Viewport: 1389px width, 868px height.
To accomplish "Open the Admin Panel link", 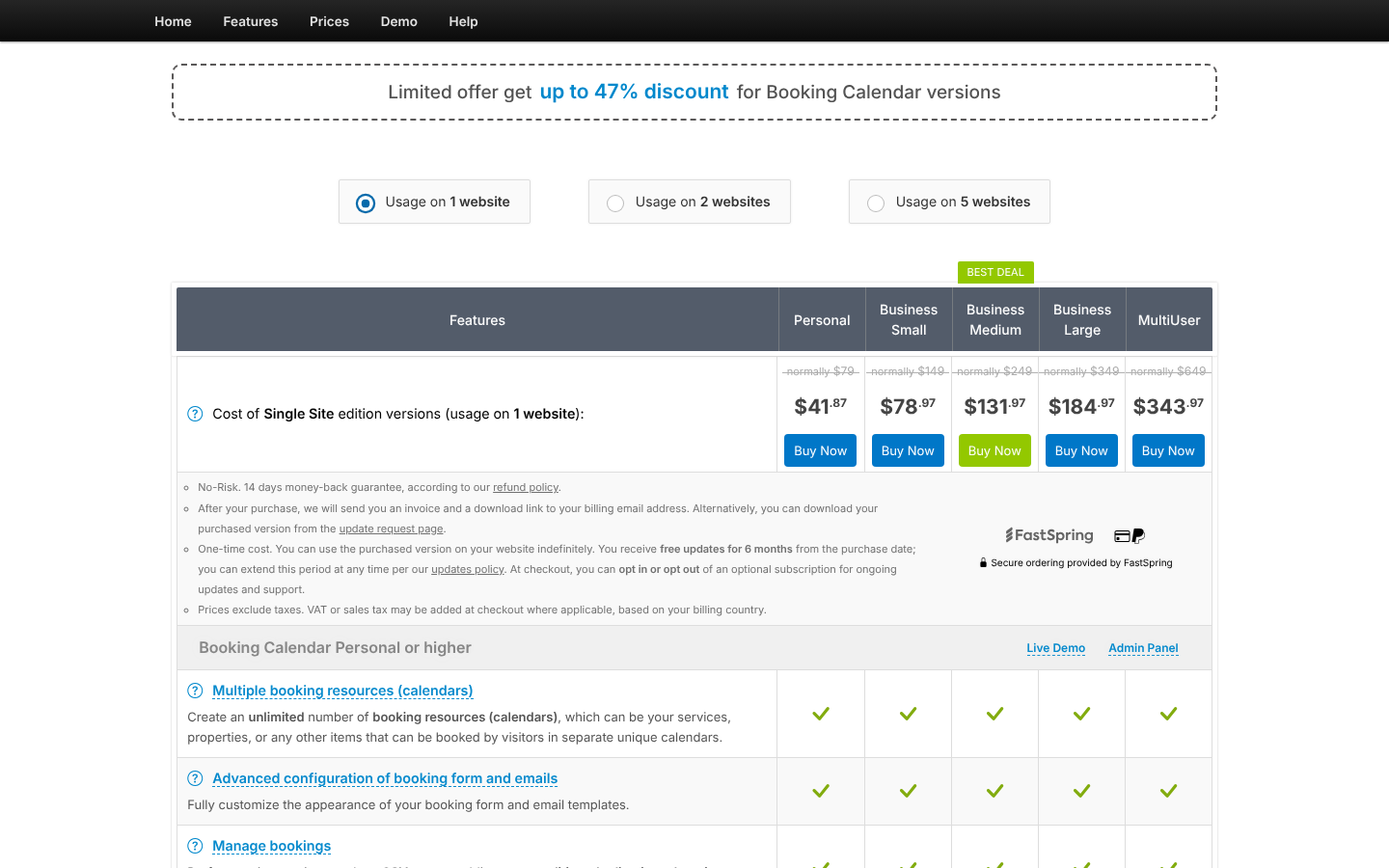I will pyautogui.click(x=1143, y=648).
